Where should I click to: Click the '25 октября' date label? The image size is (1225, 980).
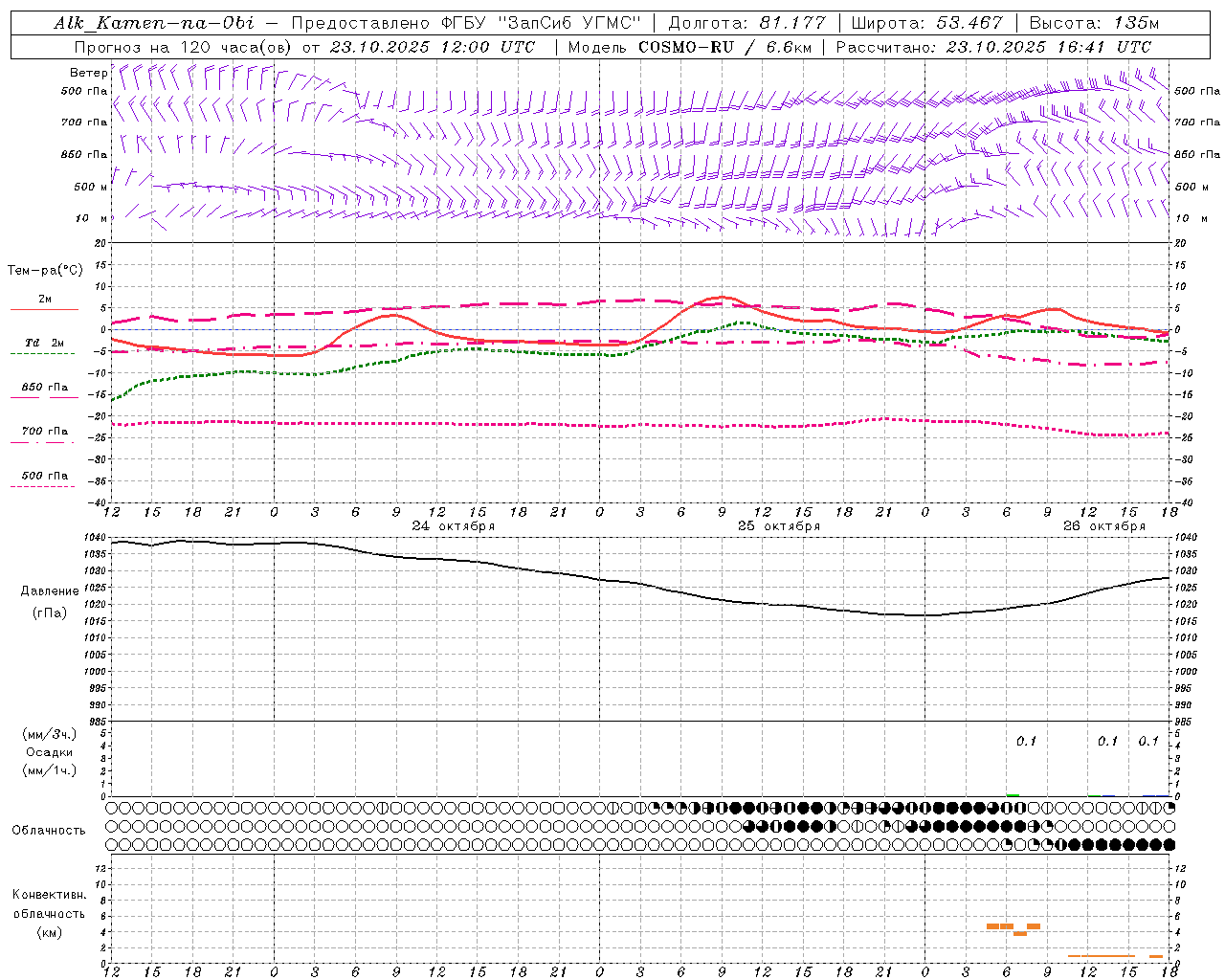pyautogui.click(x=779, y=526)
